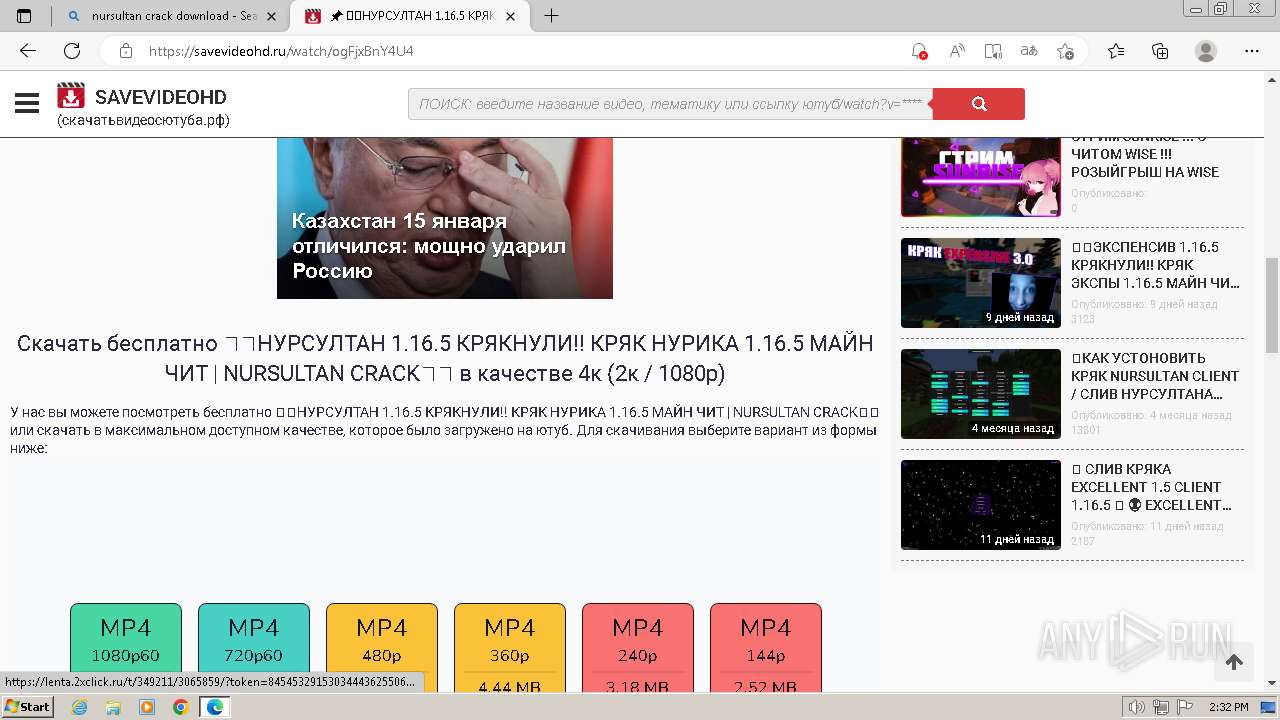The height and width of the screenshot is (720, 1280).
Task: Close the НУРСУЛТАН 1.16.5 КРЯК tab
Action: pyautogui.click(x=511, y=16)
